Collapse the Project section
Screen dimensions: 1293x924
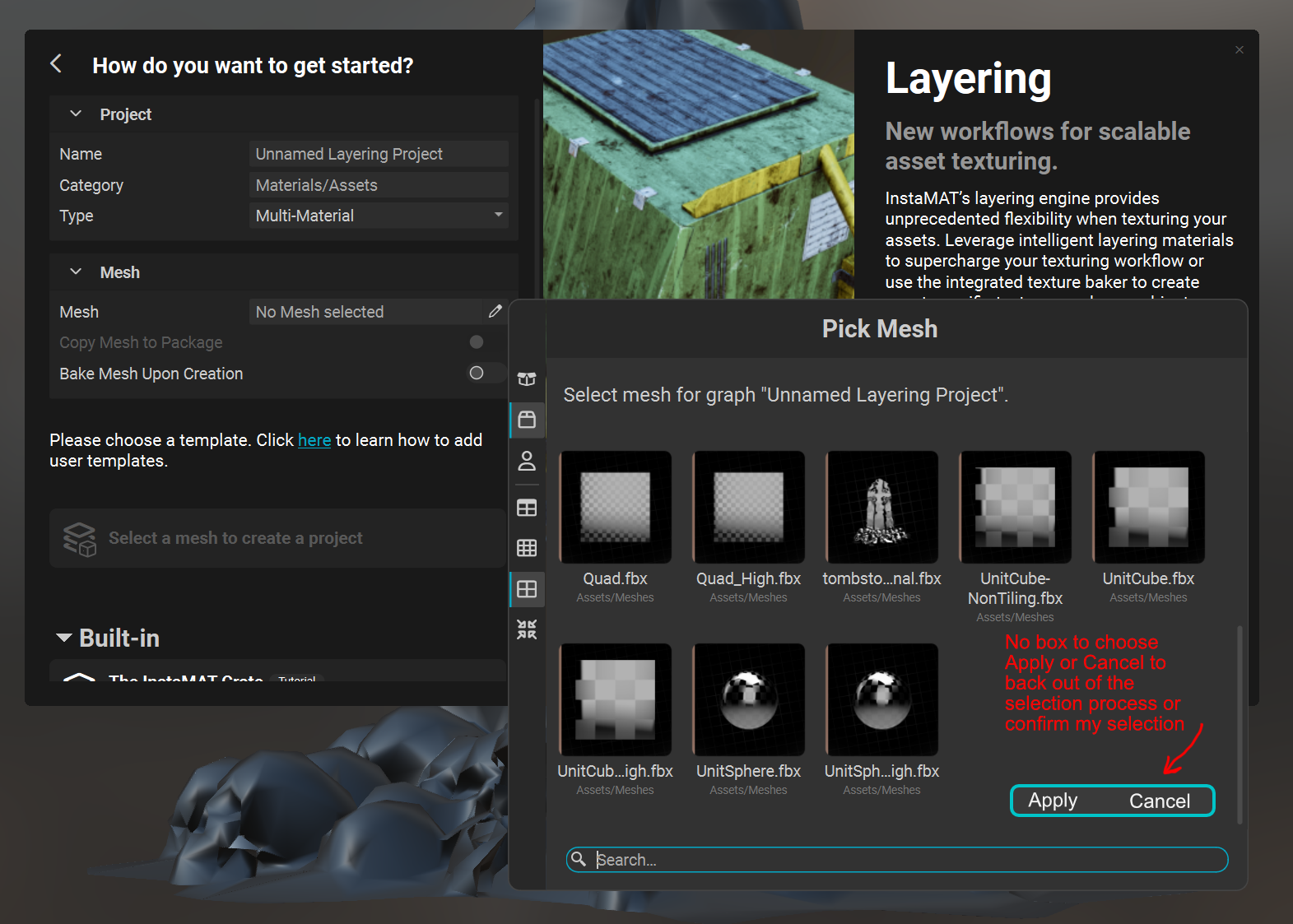pos(76,114)
